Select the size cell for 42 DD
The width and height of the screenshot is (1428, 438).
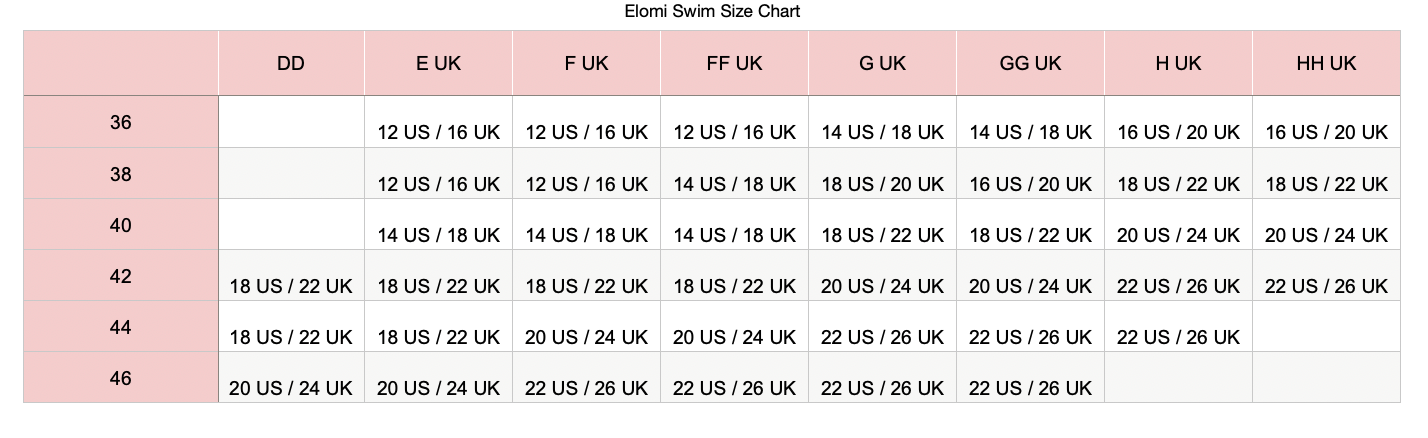coord(291,286)
